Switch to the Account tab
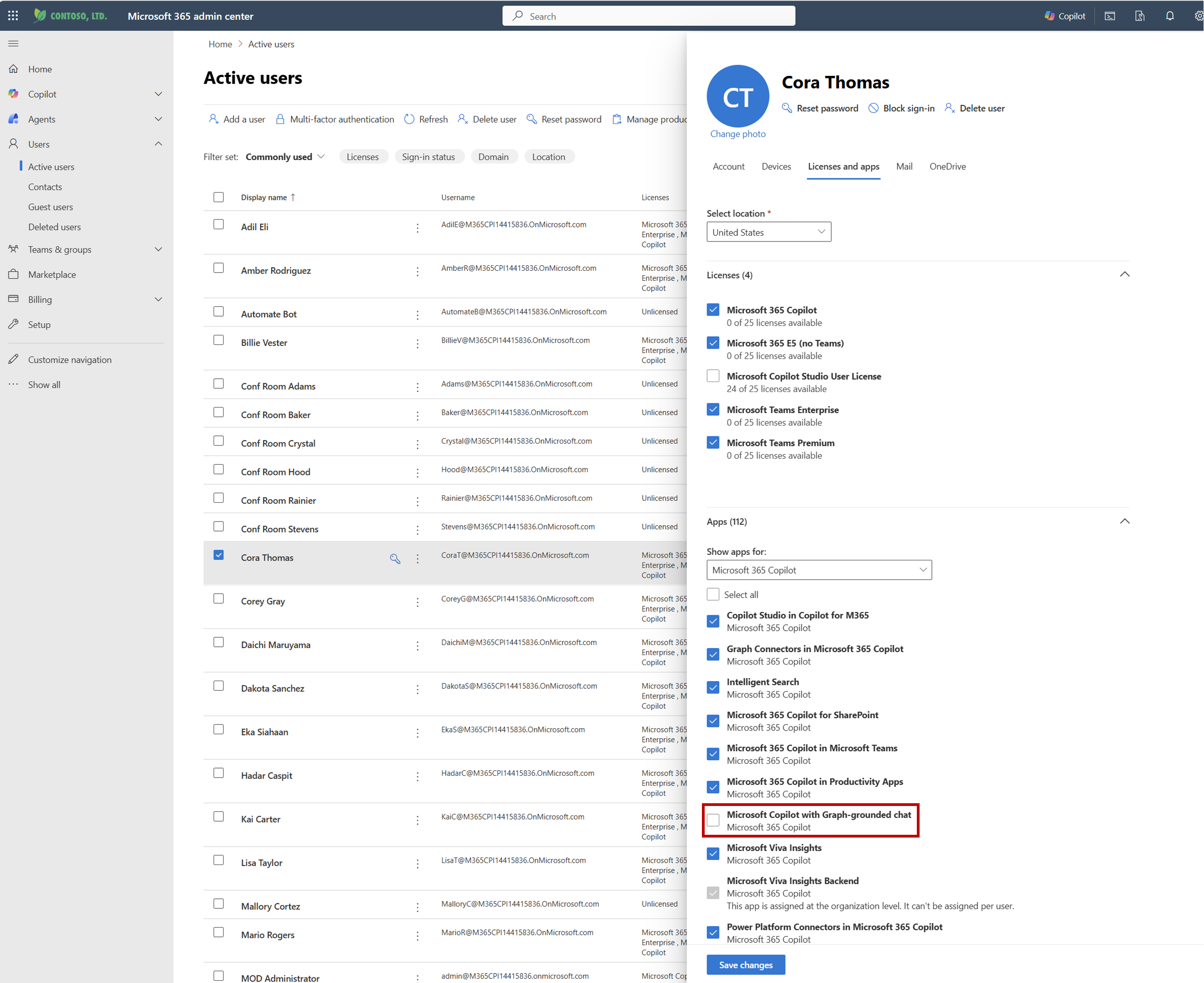This screenshot has width=1204, height=983. tap(728, 167)
